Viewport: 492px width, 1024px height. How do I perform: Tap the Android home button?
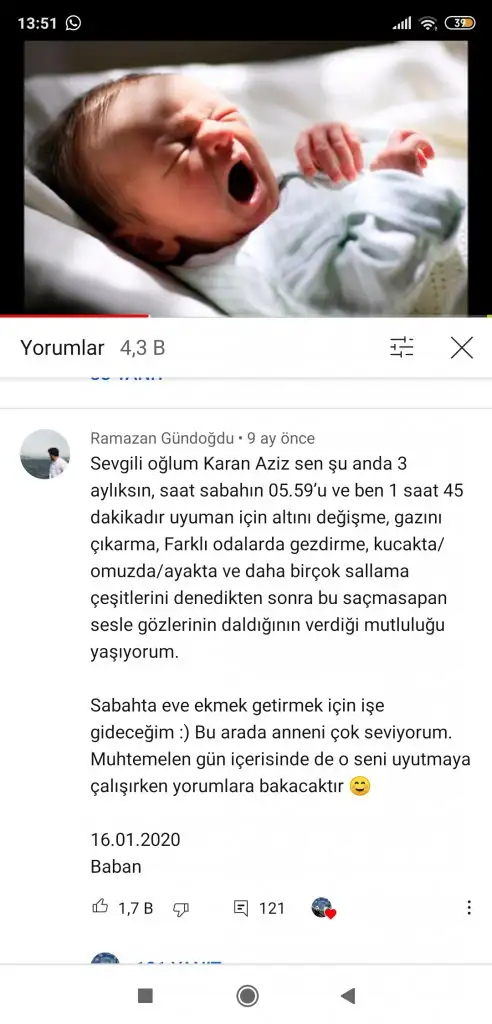tap(247, 996)
